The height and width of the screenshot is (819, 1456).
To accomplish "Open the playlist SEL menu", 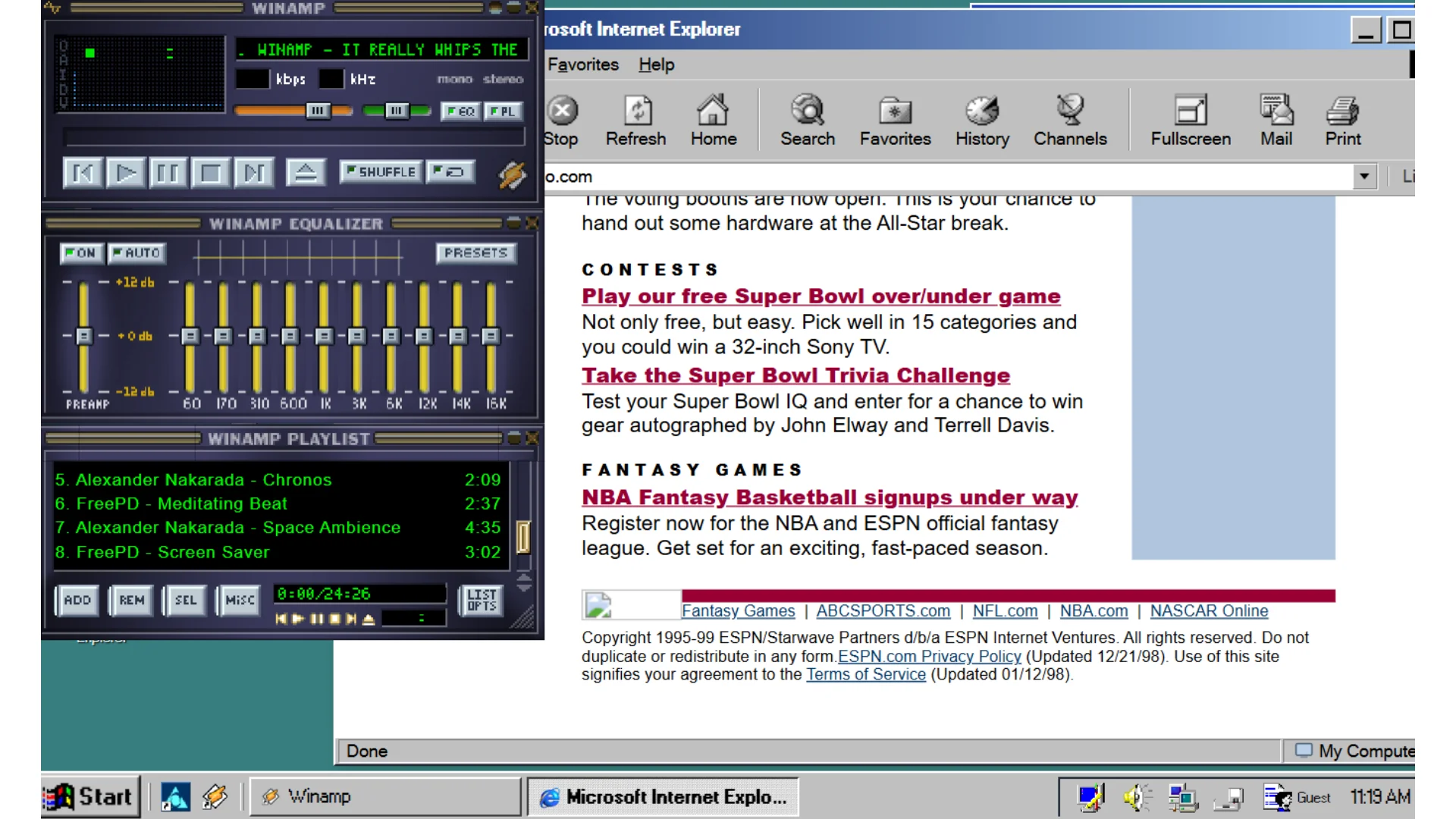I will 186,601.
